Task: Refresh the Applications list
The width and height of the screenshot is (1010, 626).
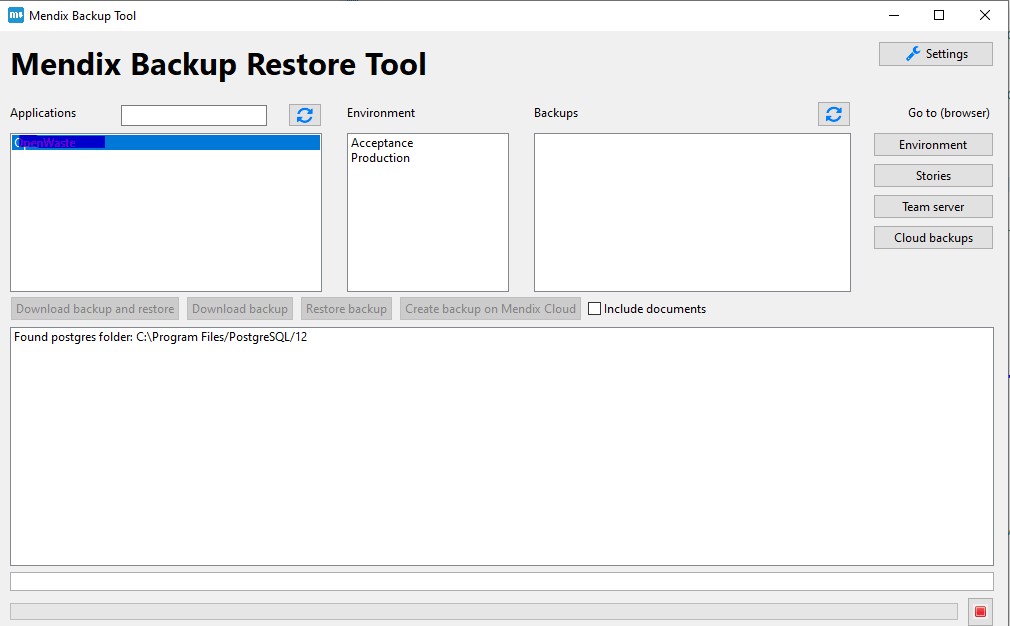Action: click(305, 115)
